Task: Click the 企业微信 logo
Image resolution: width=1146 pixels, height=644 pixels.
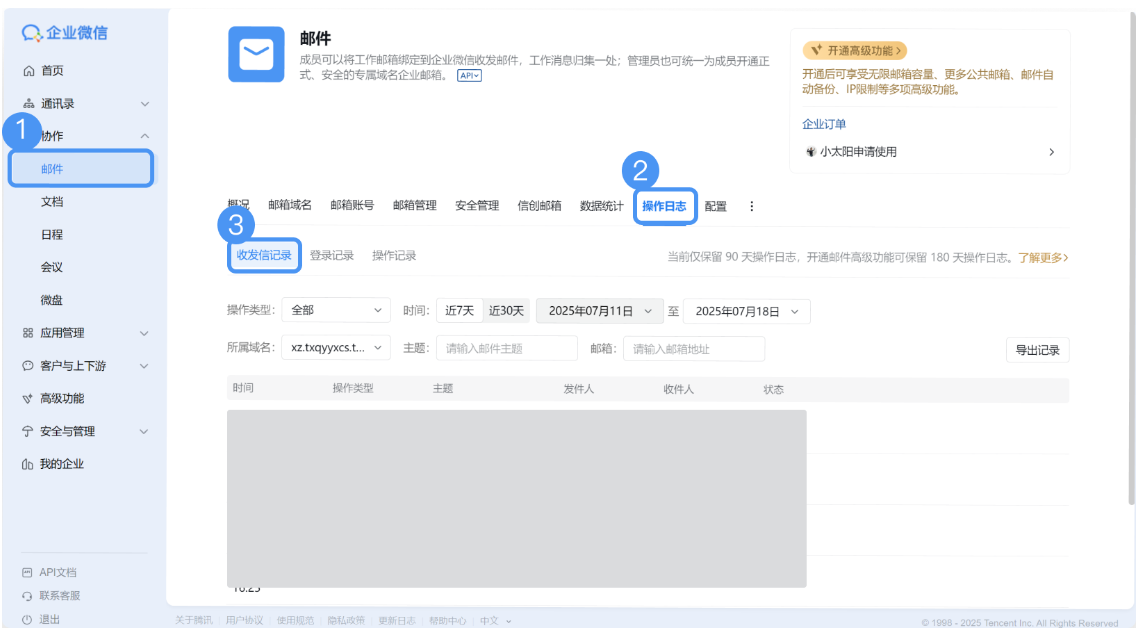Action: (x=64, y=33)
